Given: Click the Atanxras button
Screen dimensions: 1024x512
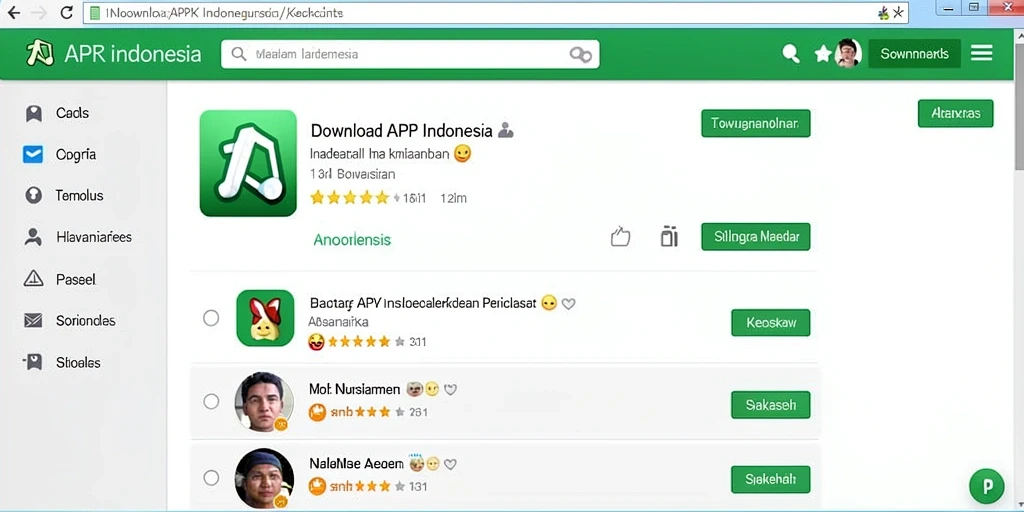Looking at the screenshot, I should pos(955,113).
